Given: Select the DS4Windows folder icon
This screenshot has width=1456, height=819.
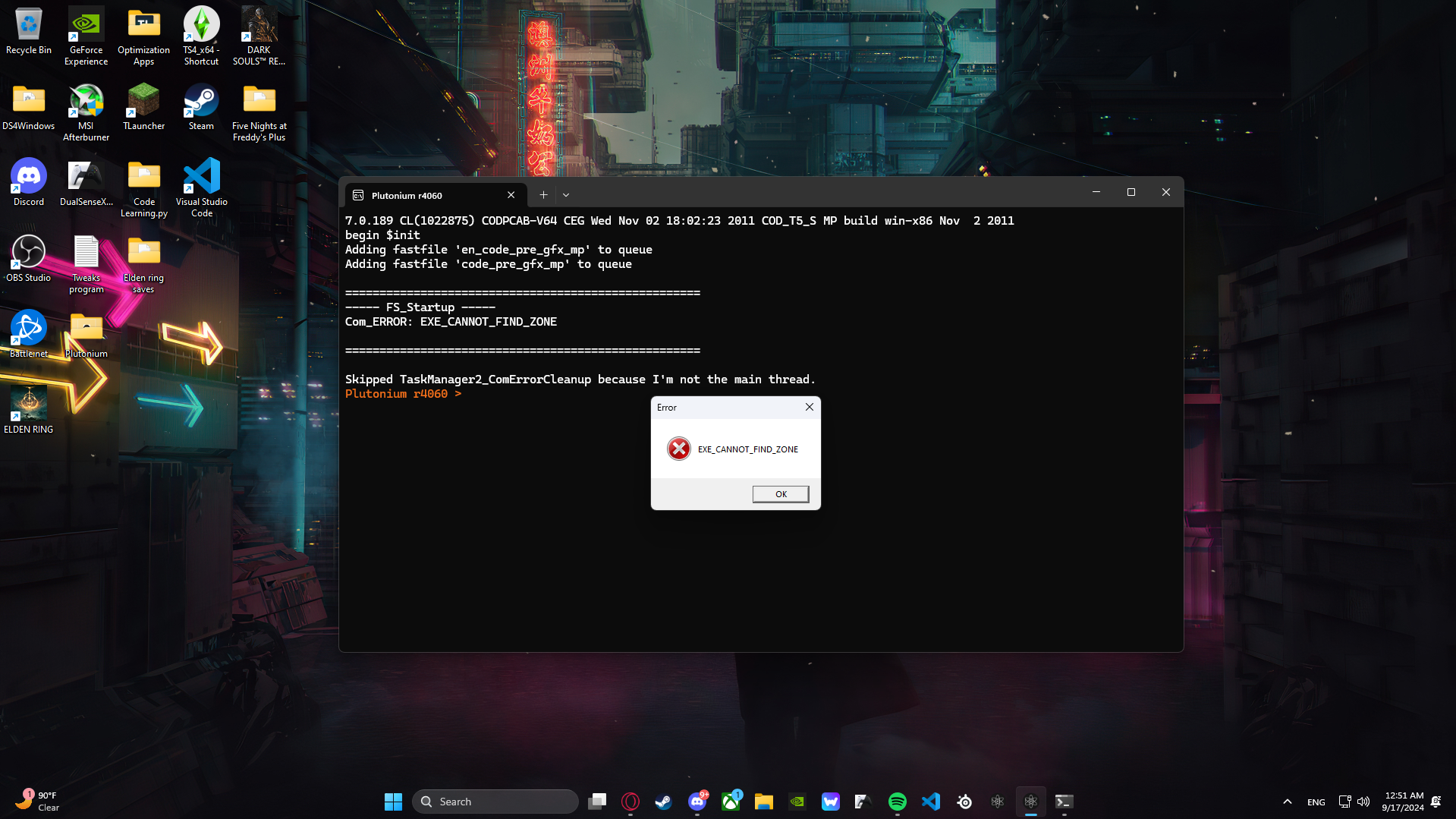Looking at the screenshot, I should coord(29,108).
